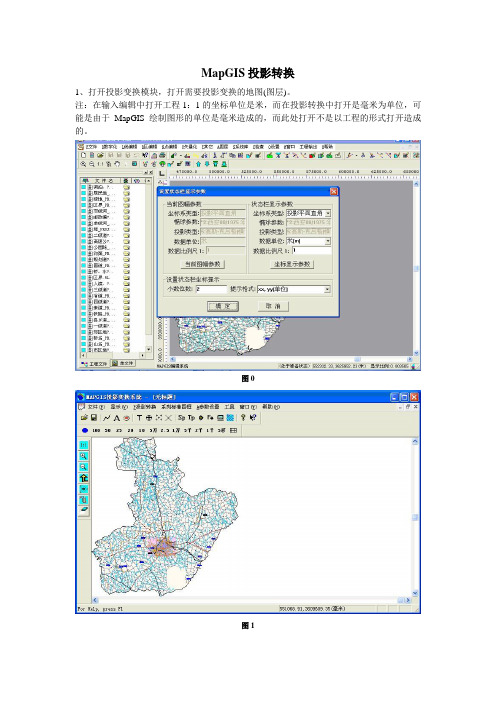Select the hand pan icon in projection side toolbar
496x702 pixels.
(84, 500)
